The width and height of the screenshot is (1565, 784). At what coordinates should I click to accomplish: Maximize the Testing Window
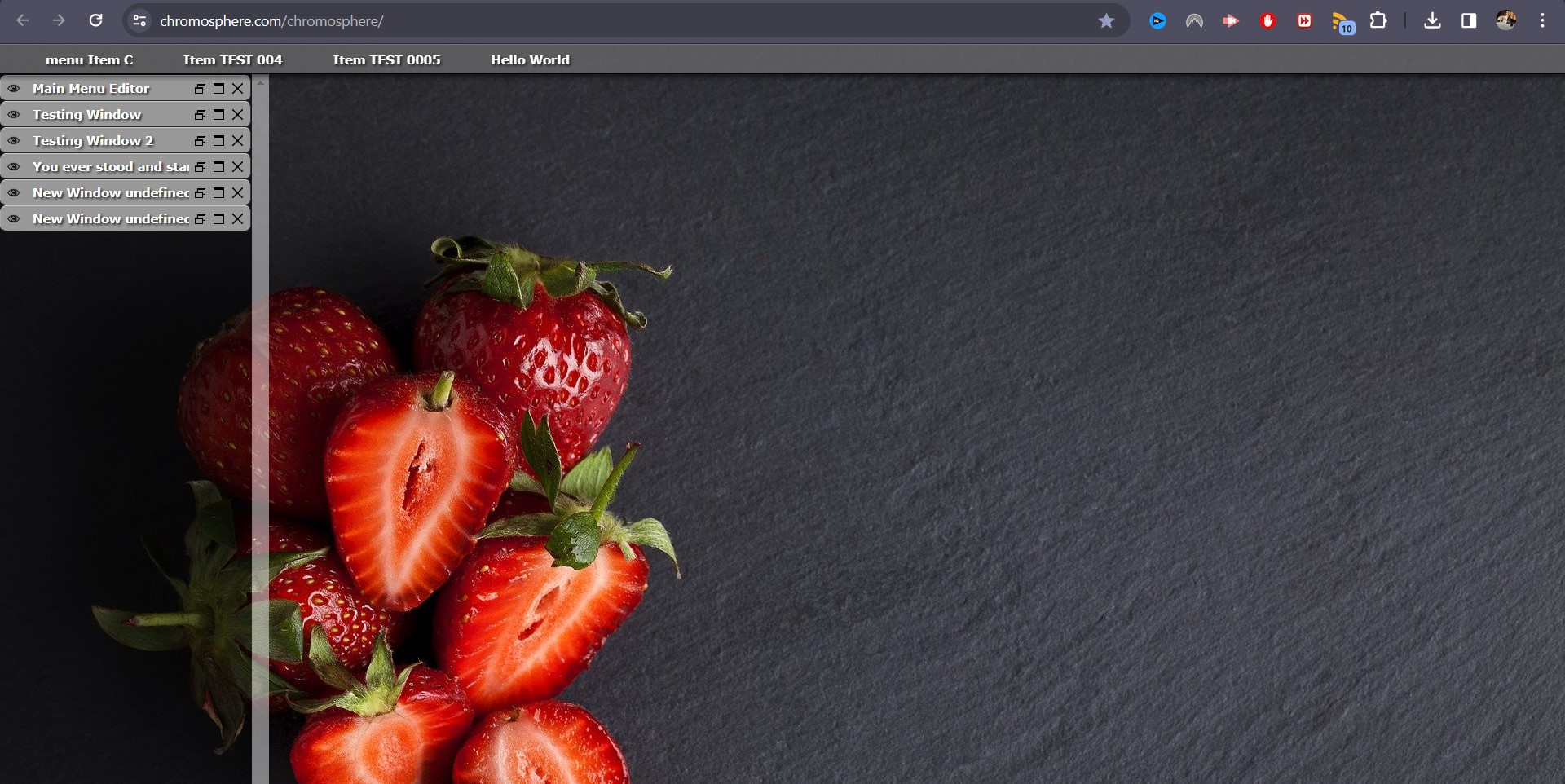click(218, 114)
